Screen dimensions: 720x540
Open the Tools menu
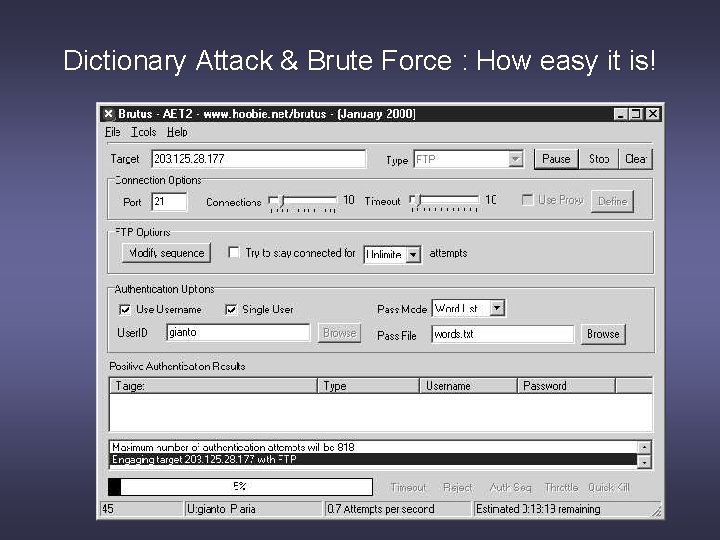[144, 132]
